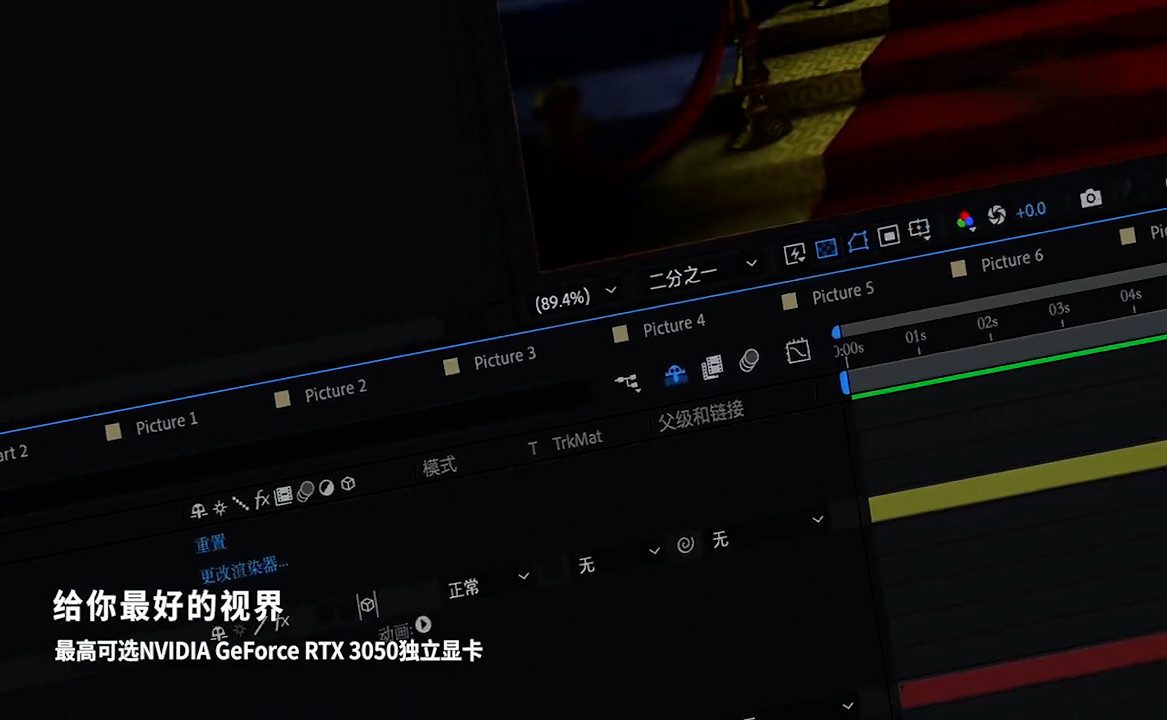Click the Reset Exposure aperture icon
The image size is (1167, 720).
click(x=997, y=215)
